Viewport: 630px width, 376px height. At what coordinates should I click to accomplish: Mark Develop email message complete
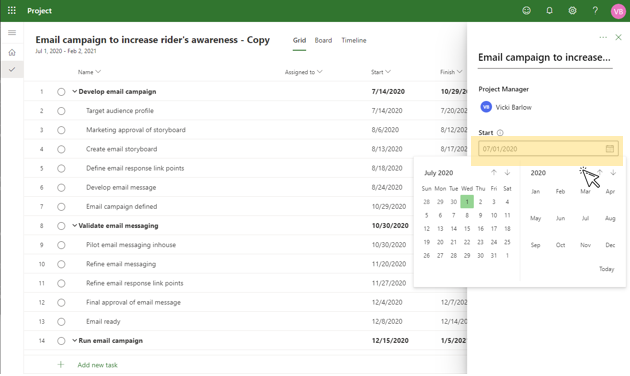[x=61, y=188]
